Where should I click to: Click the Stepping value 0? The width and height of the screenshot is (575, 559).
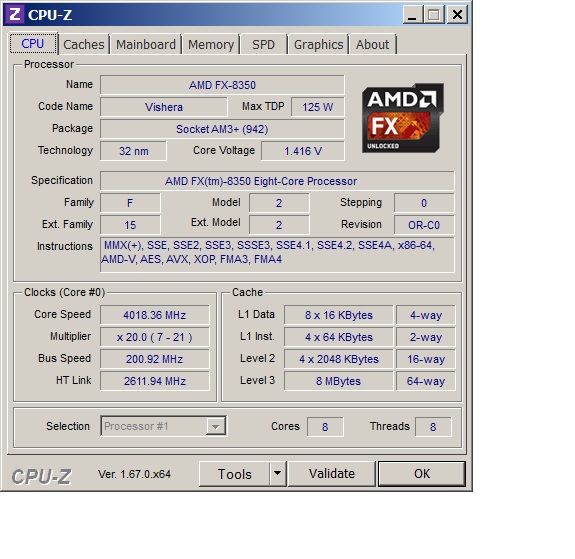424,203
